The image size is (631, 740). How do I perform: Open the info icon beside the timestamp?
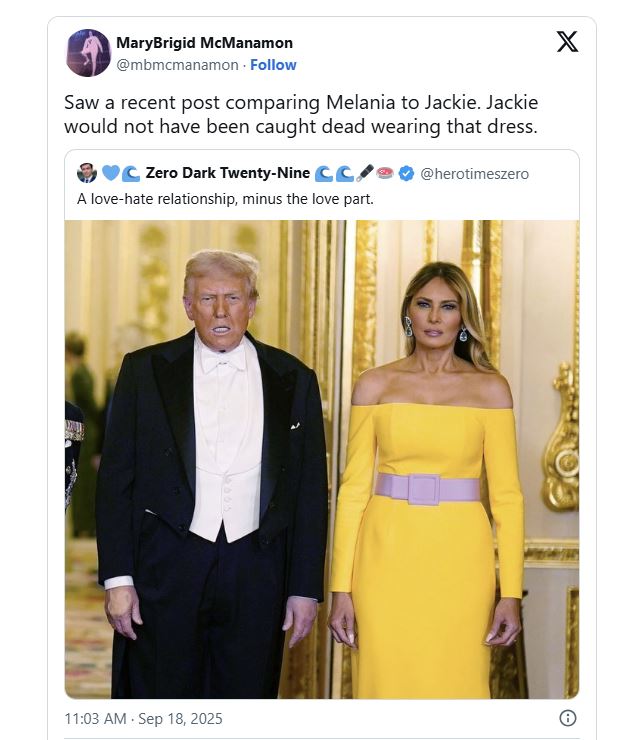[567, 718]
